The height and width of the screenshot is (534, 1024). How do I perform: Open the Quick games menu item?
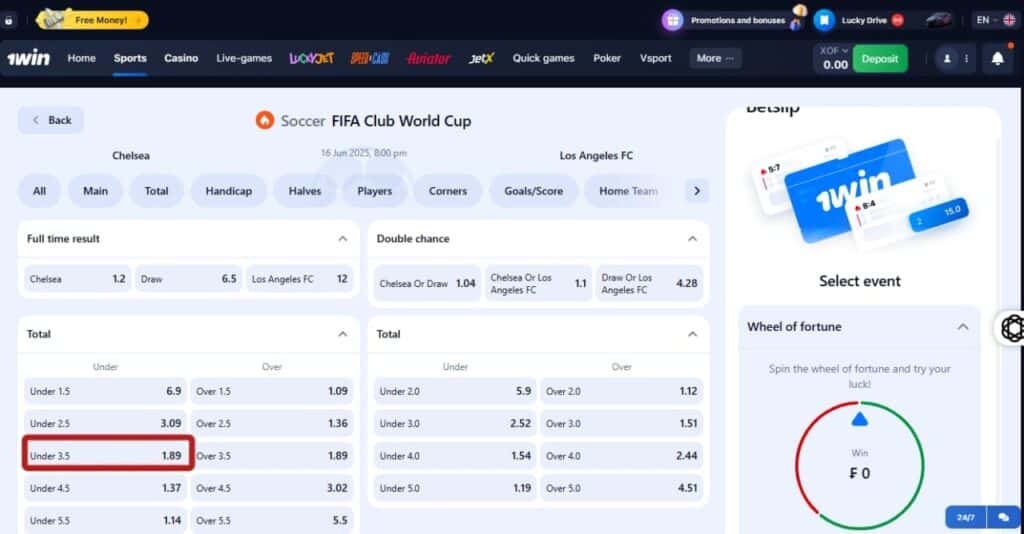pos(543,58)
